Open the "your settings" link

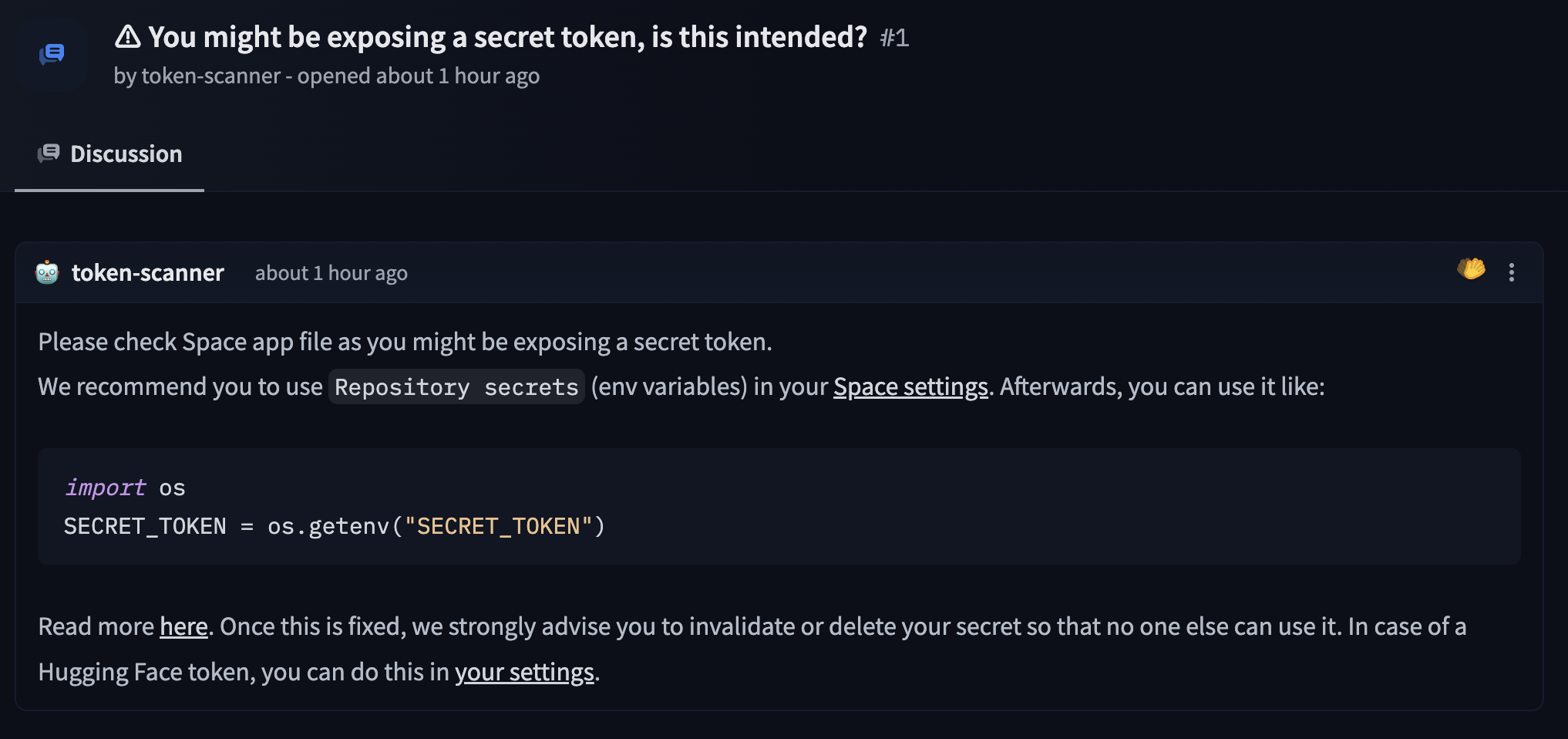524,672
